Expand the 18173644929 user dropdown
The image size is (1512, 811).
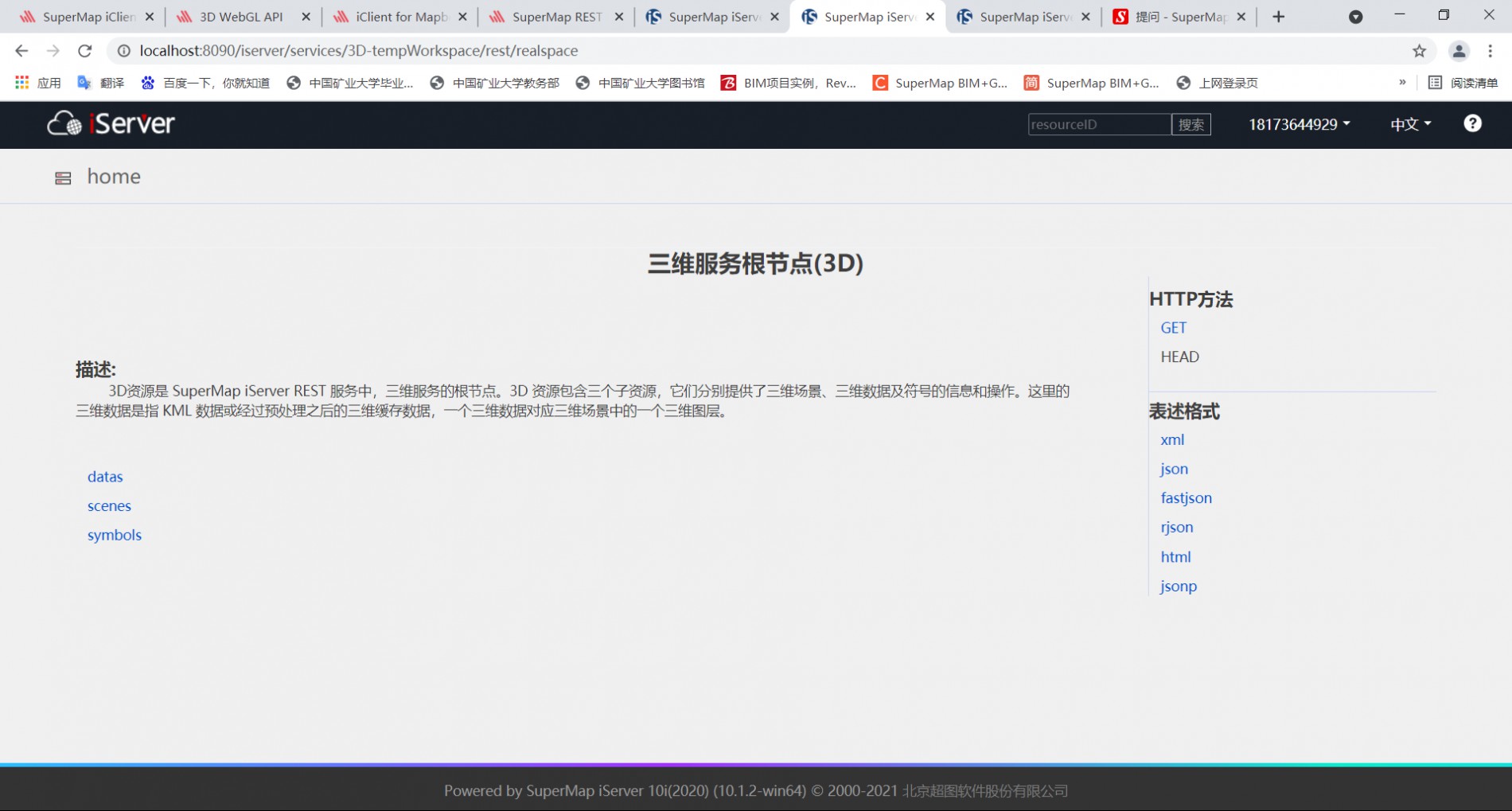coord(1299,124)
